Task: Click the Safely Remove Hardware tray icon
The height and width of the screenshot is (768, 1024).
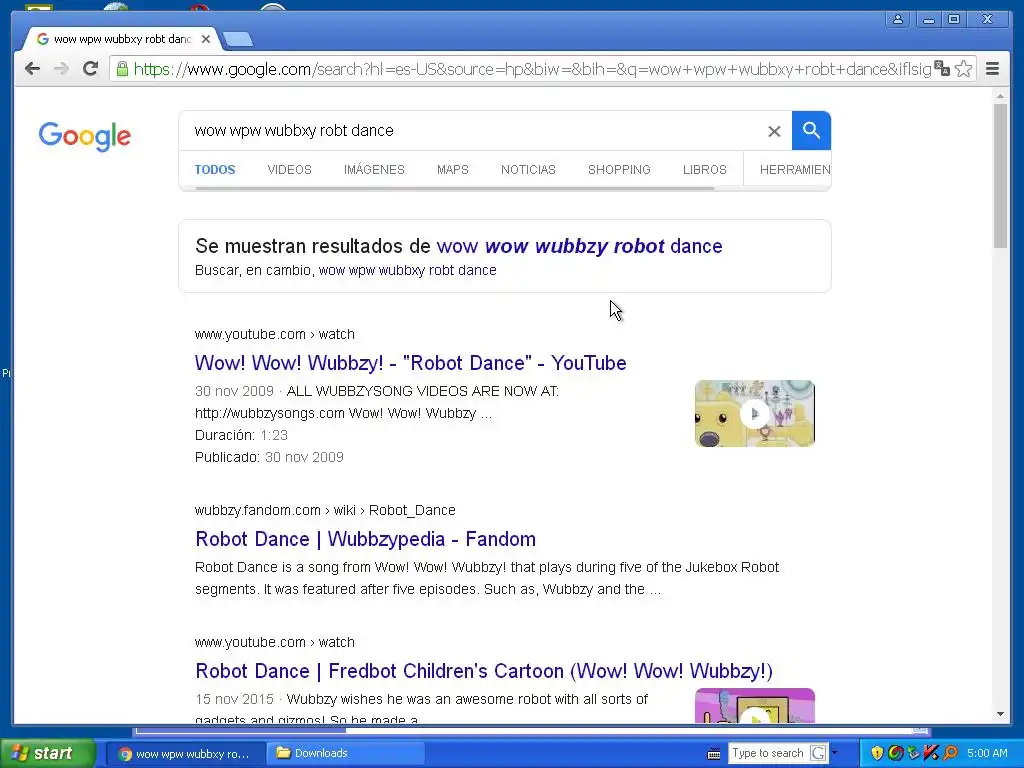Action: (913, 753)
